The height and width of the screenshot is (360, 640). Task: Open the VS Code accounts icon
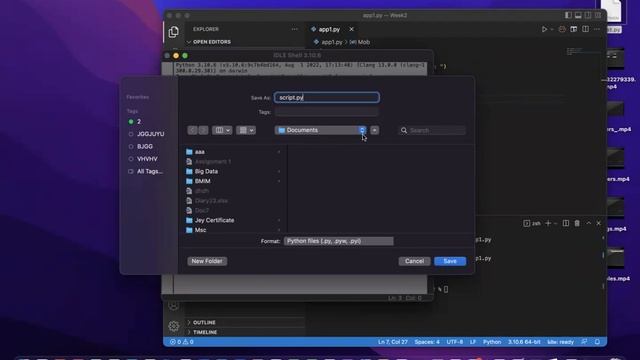tap(173, 305)
